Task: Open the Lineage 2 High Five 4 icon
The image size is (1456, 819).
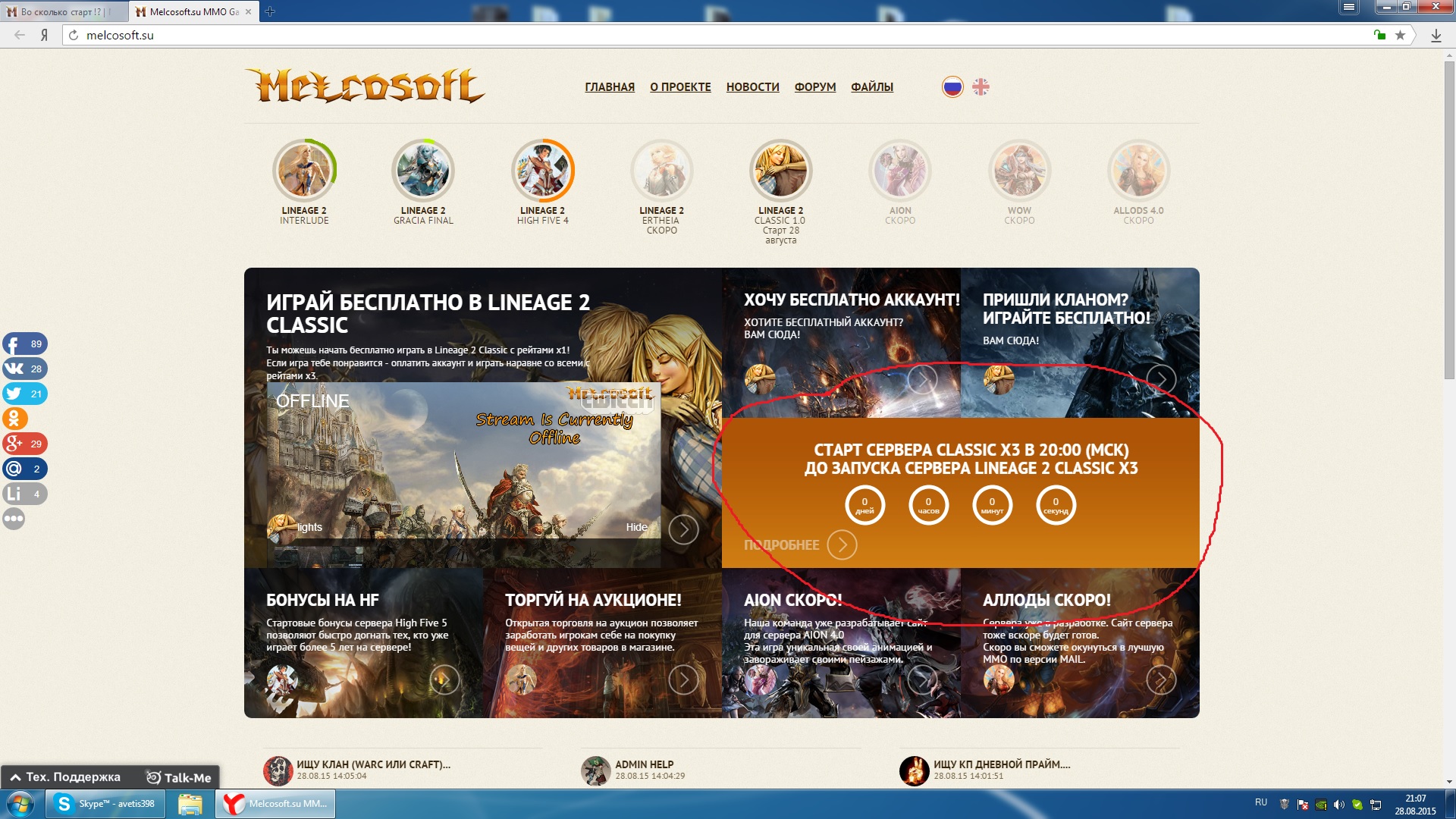Action: [543, 171]
